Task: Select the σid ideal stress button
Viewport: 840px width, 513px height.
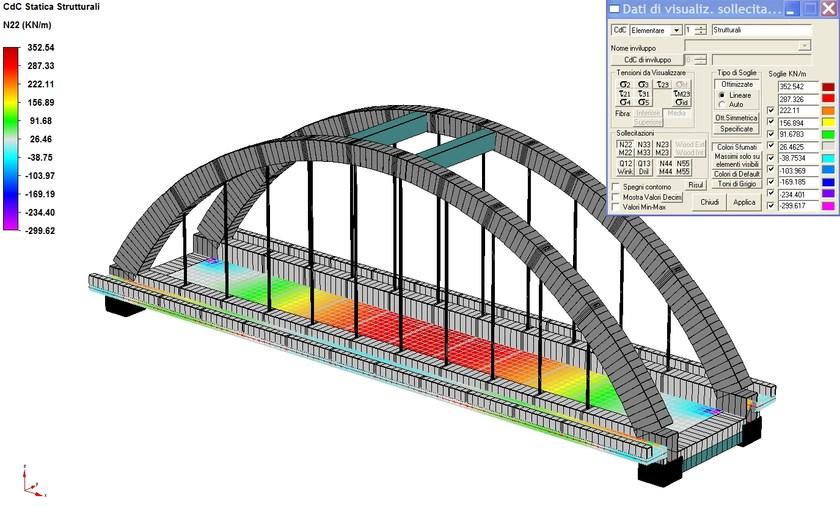Action: pyautogui.click(x=682, y=102)
